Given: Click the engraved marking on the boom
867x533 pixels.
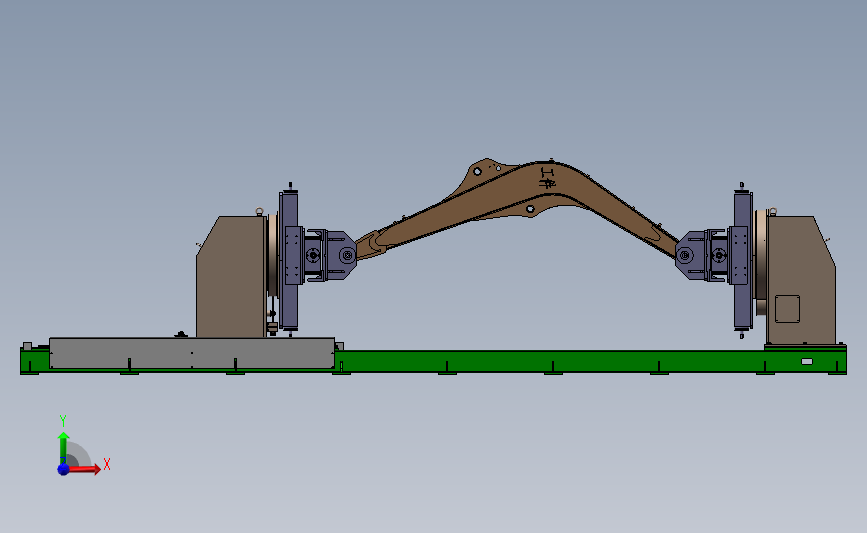Looking at the screenshot, I should tap(547, 178).
